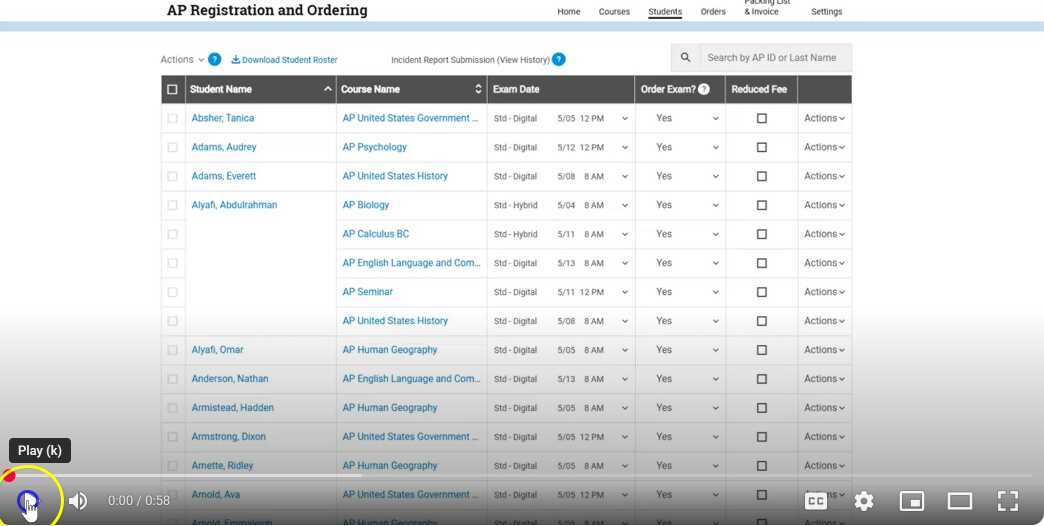Open the video settings gear
The image size is (1044, 526).
(864, 501)
